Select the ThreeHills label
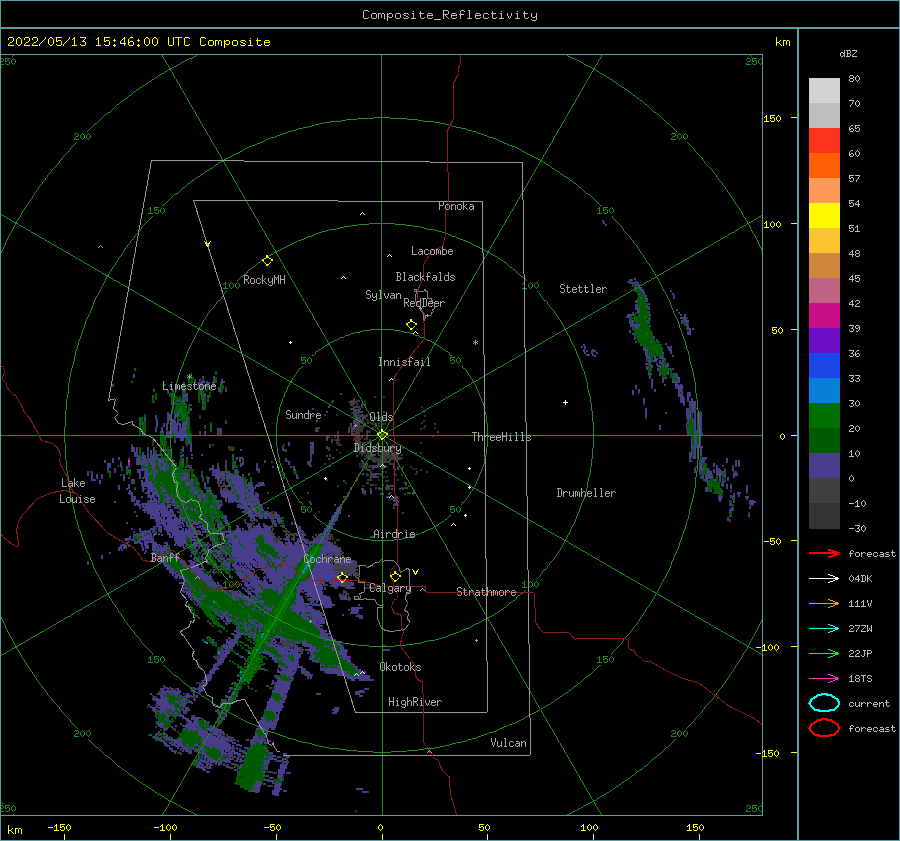The height and width of the screenshot is (841, 900). tap(502, 437)
